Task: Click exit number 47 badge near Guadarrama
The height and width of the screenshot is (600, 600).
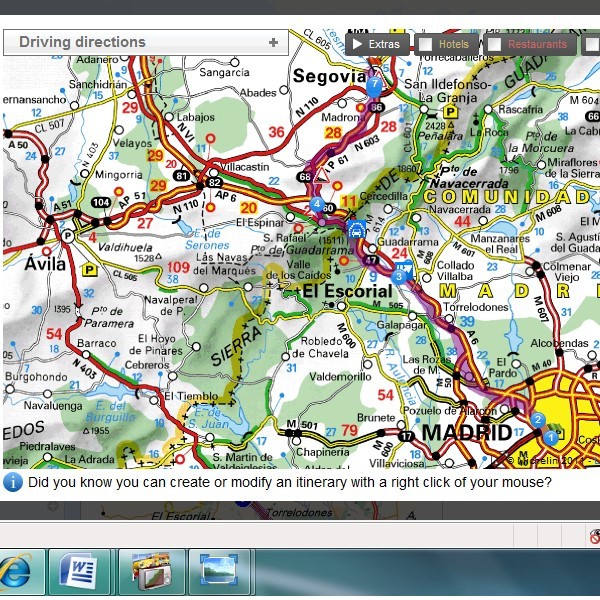Action: pyautogui.click(x=370, y=261)
